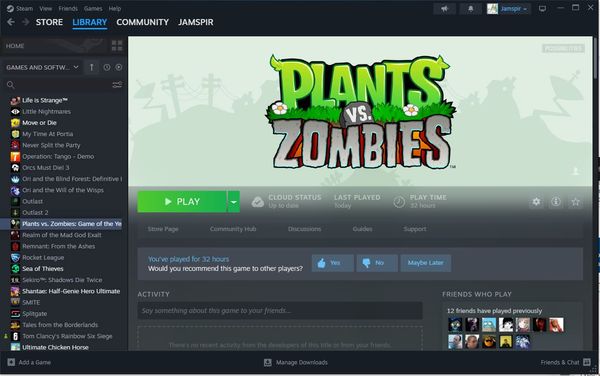The width and height of the screenshot is (600, 376).
Task: Open game settings gear icon
Action: point(536,202)
